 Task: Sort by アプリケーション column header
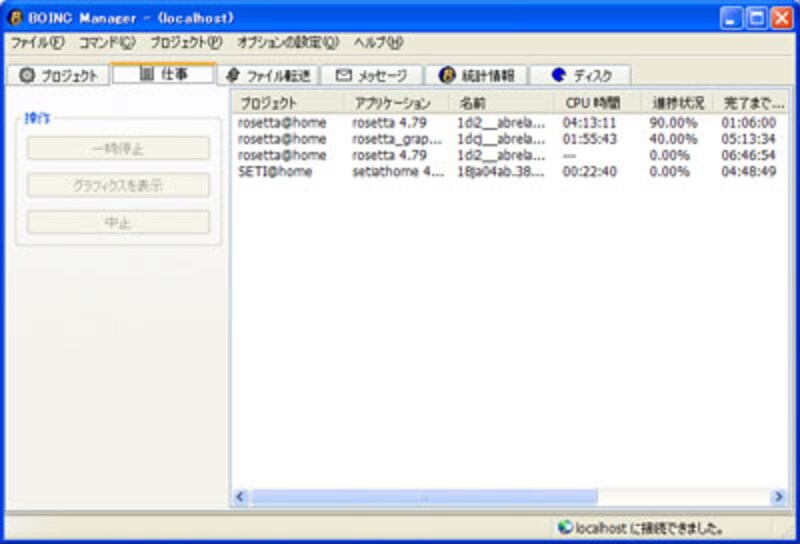(397, 103)
